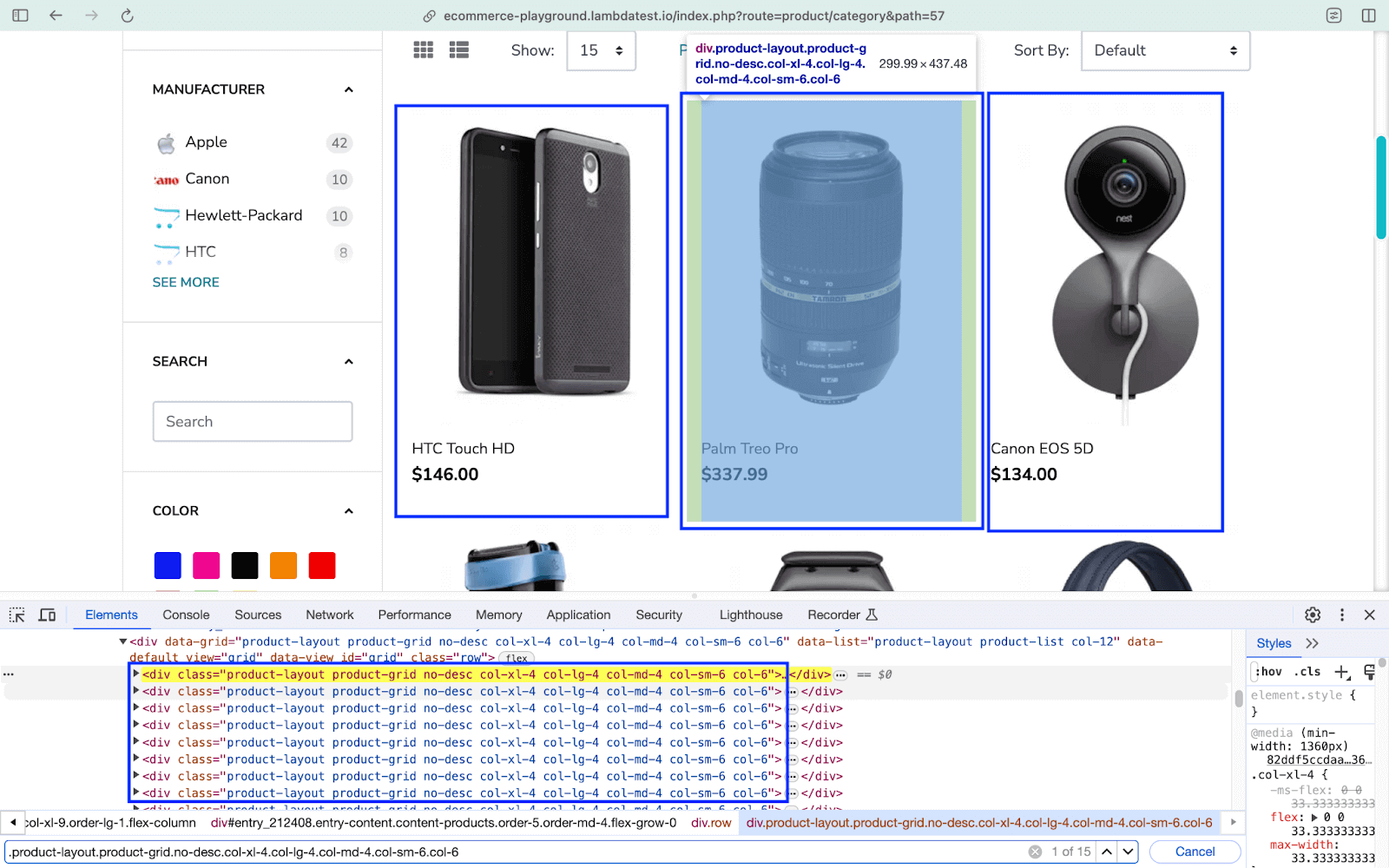This screenshot has height=868, width=1389.
Task: Click the flex badge in the DOM tree
Action: [517, 658]
